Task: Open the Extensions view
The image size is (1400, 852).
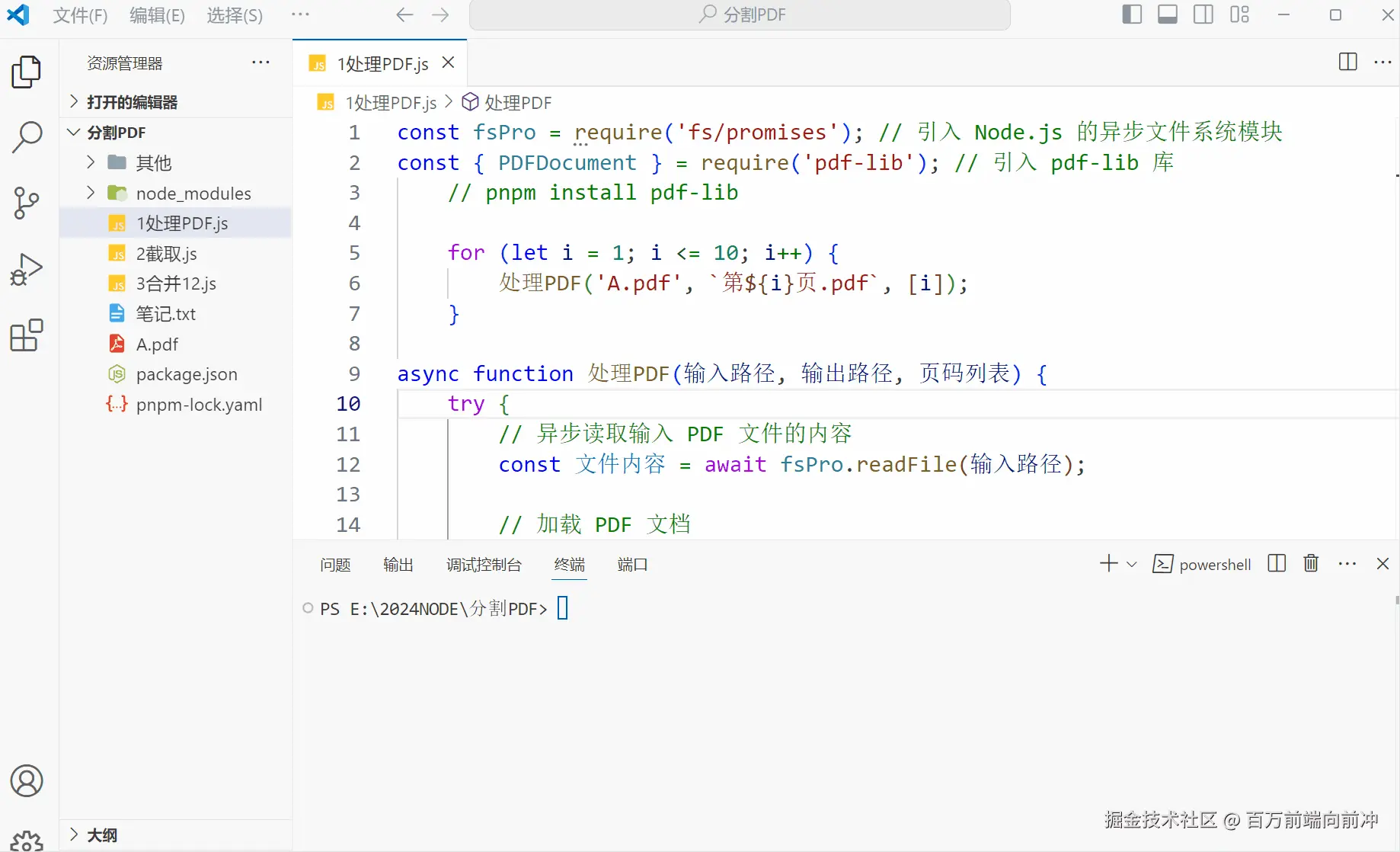Action: 27,335
